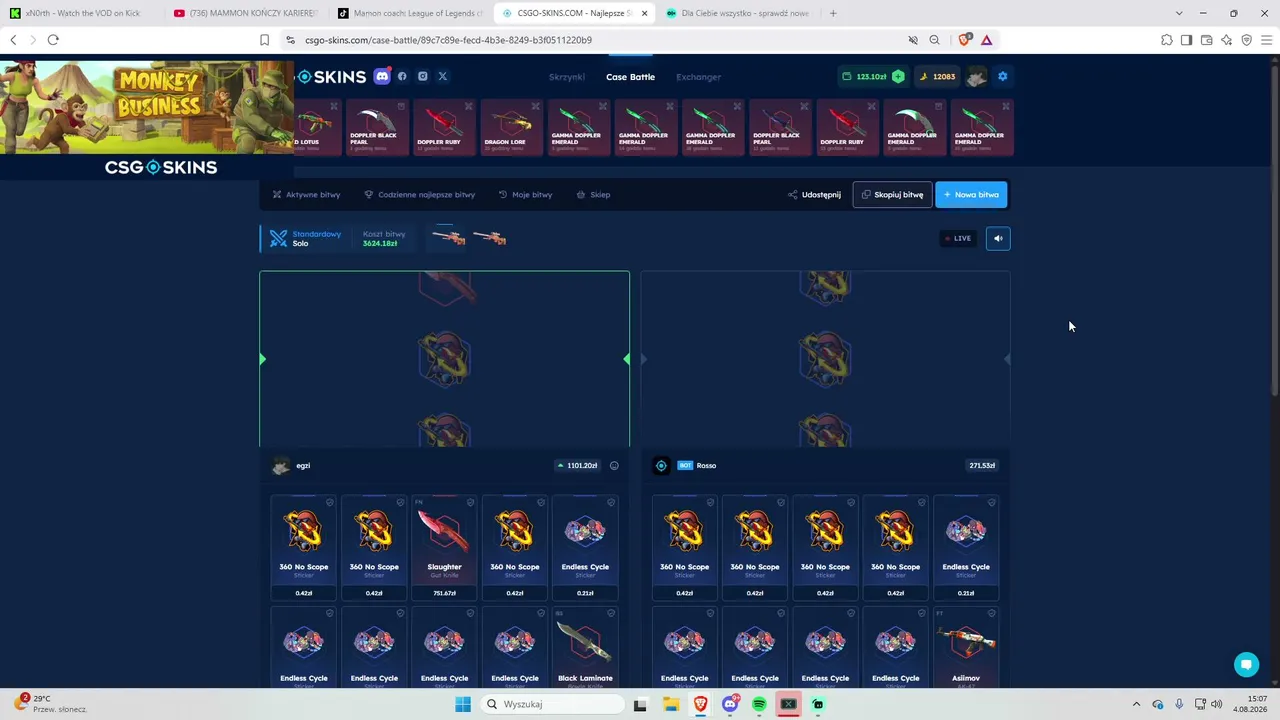Mute the battle sound via speaker button
The image size is (1280, 720).
[998, 238]
